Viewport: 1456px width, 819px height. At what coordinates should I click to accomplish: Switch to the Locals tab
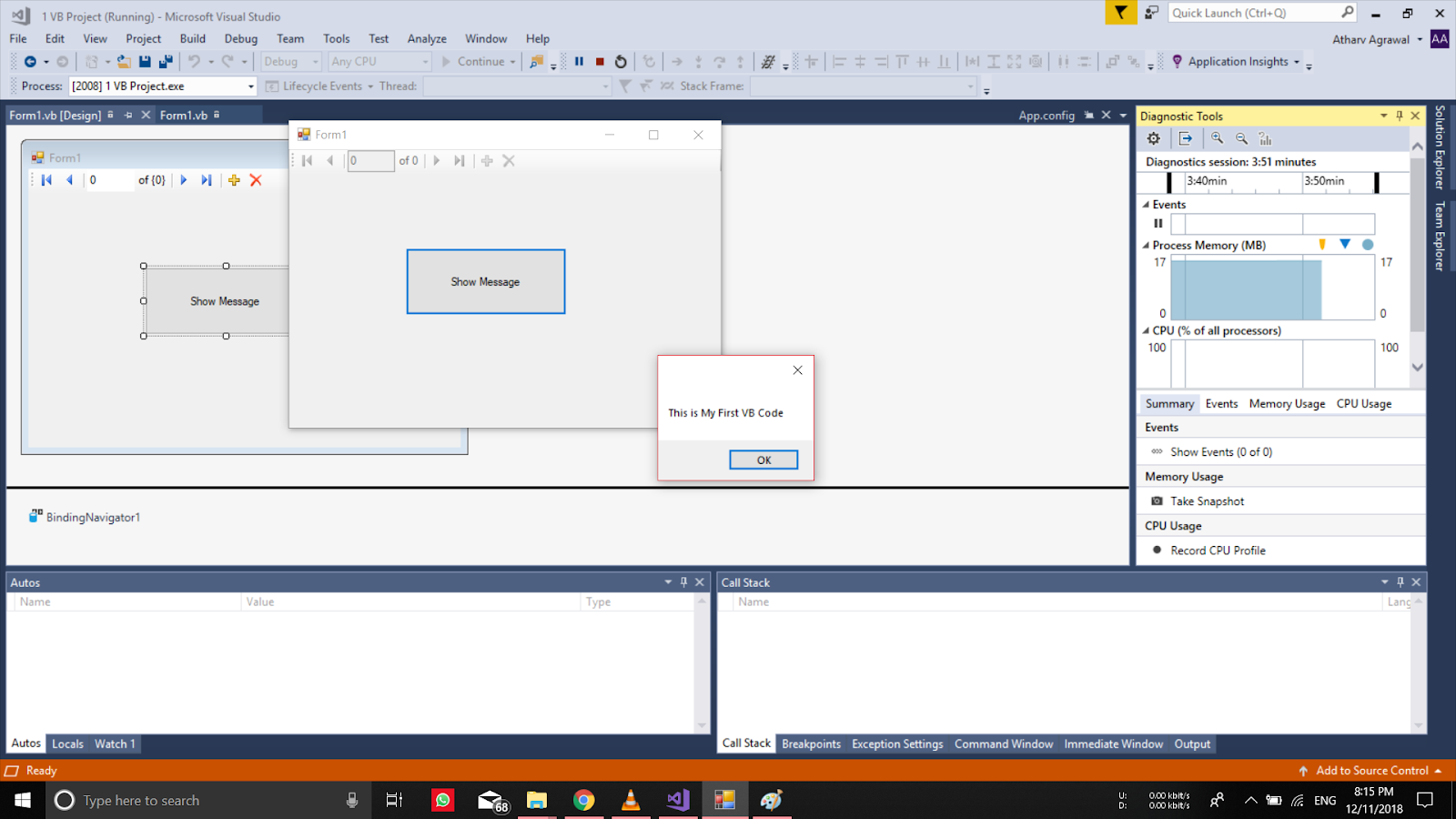click(67, 743)
